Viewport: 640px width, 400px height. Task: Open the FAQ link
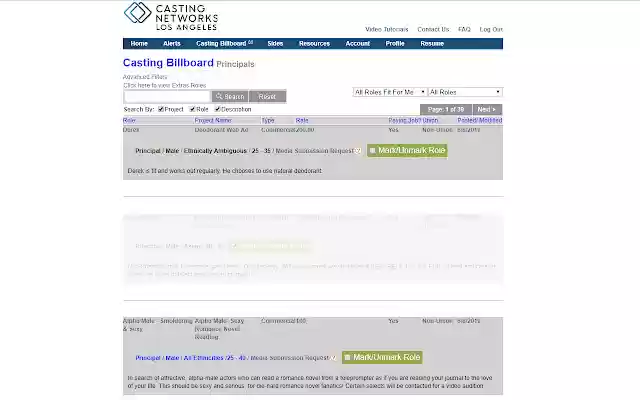click(464, 29)
